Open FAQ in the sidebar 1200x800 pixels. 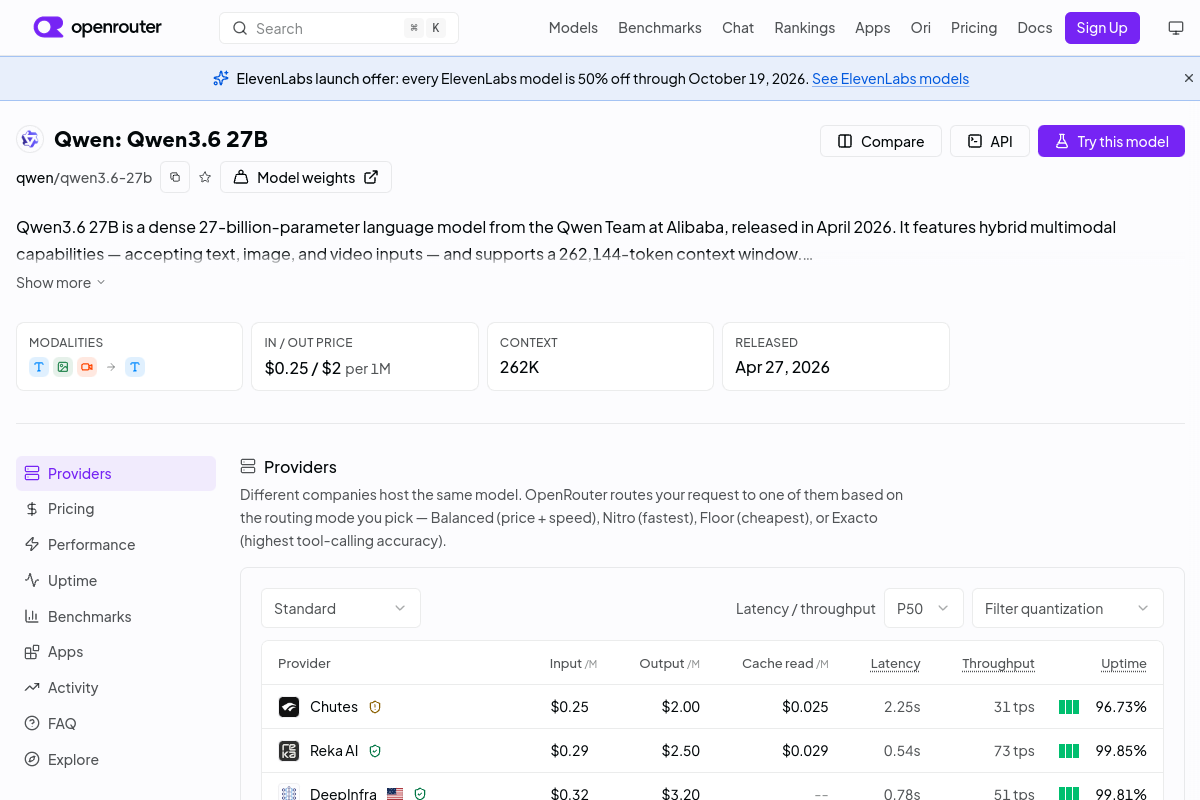(x=116, y=724)
